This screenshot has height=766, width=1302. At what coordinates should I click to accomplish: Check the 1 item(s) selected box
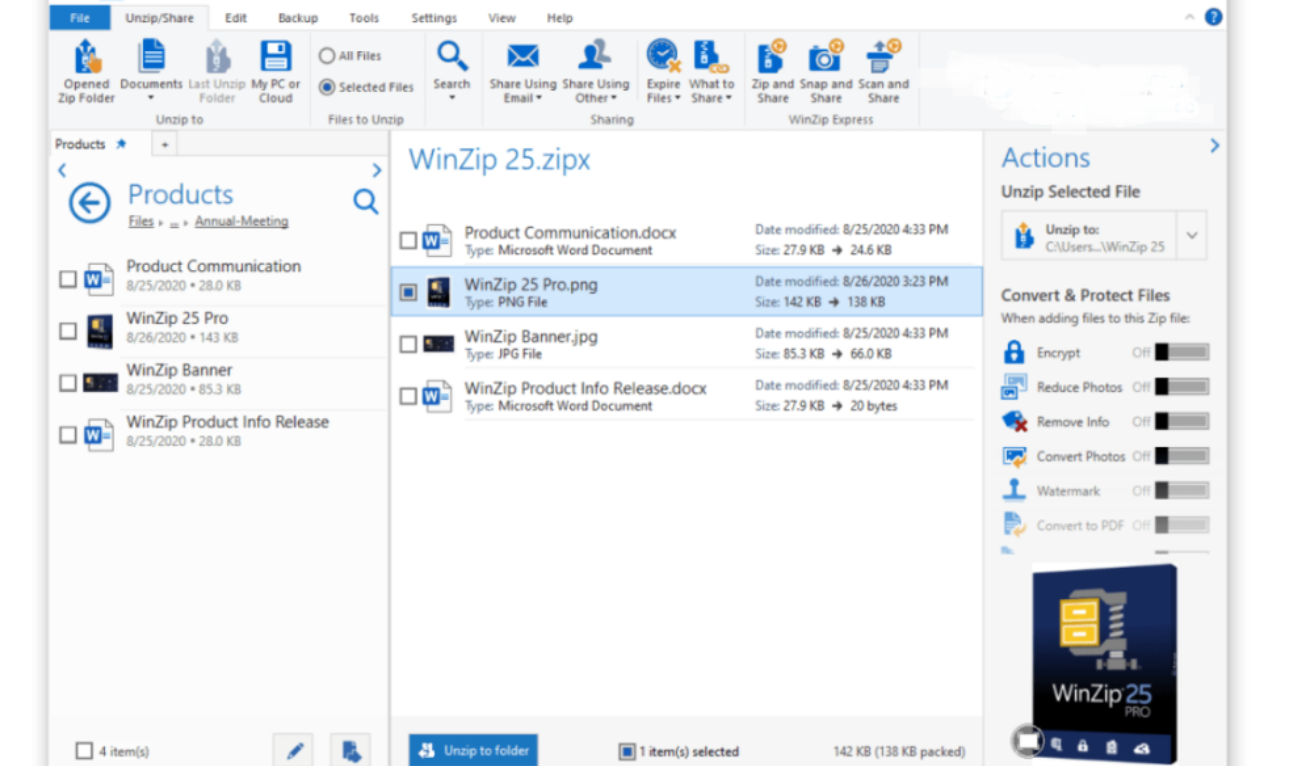627,751
